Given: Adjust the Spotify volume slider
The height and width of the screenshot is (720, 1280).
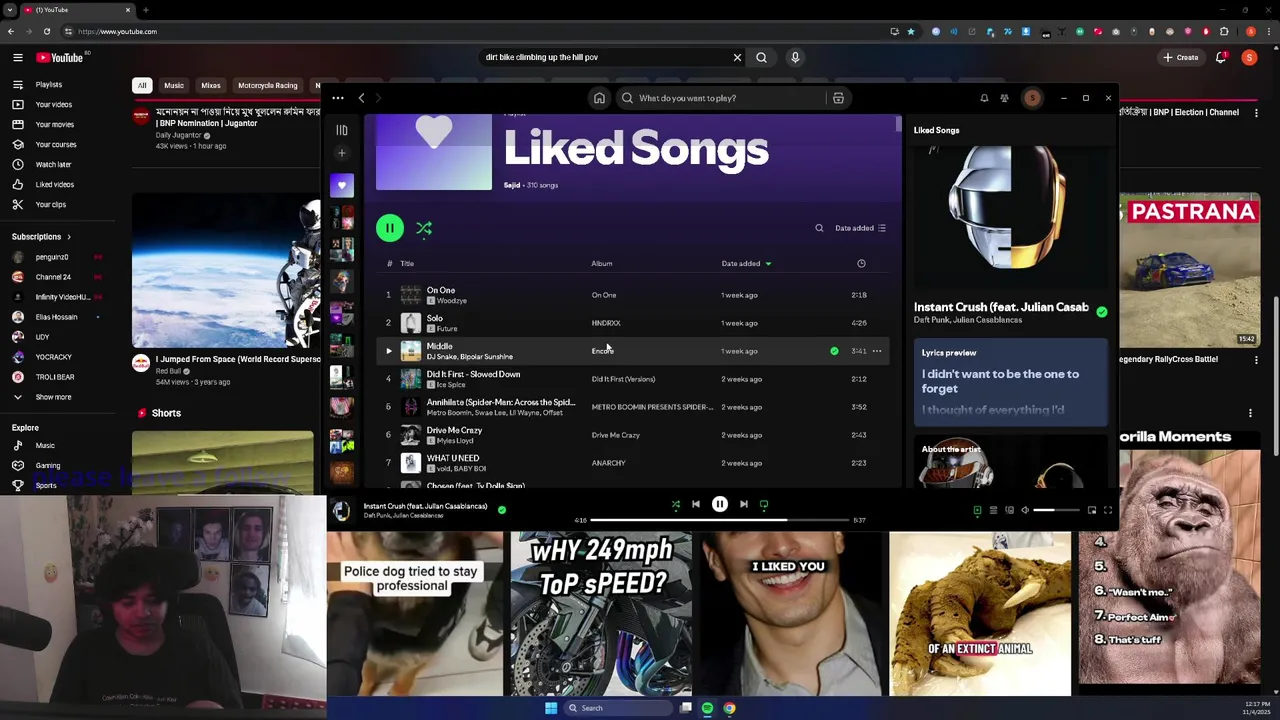Looking at the screenshot, I should pos(1058,511).
